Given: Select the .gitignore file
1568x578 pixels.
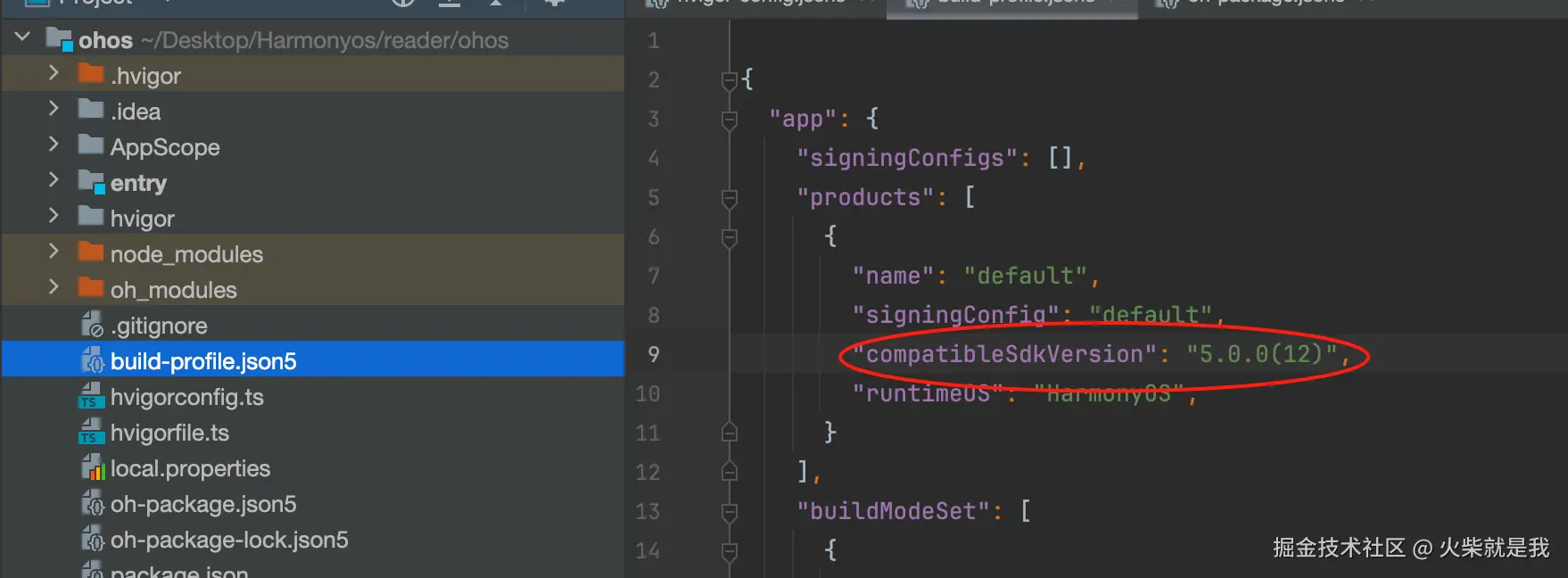Looking at the screenshot, I should tap(159, 326).
